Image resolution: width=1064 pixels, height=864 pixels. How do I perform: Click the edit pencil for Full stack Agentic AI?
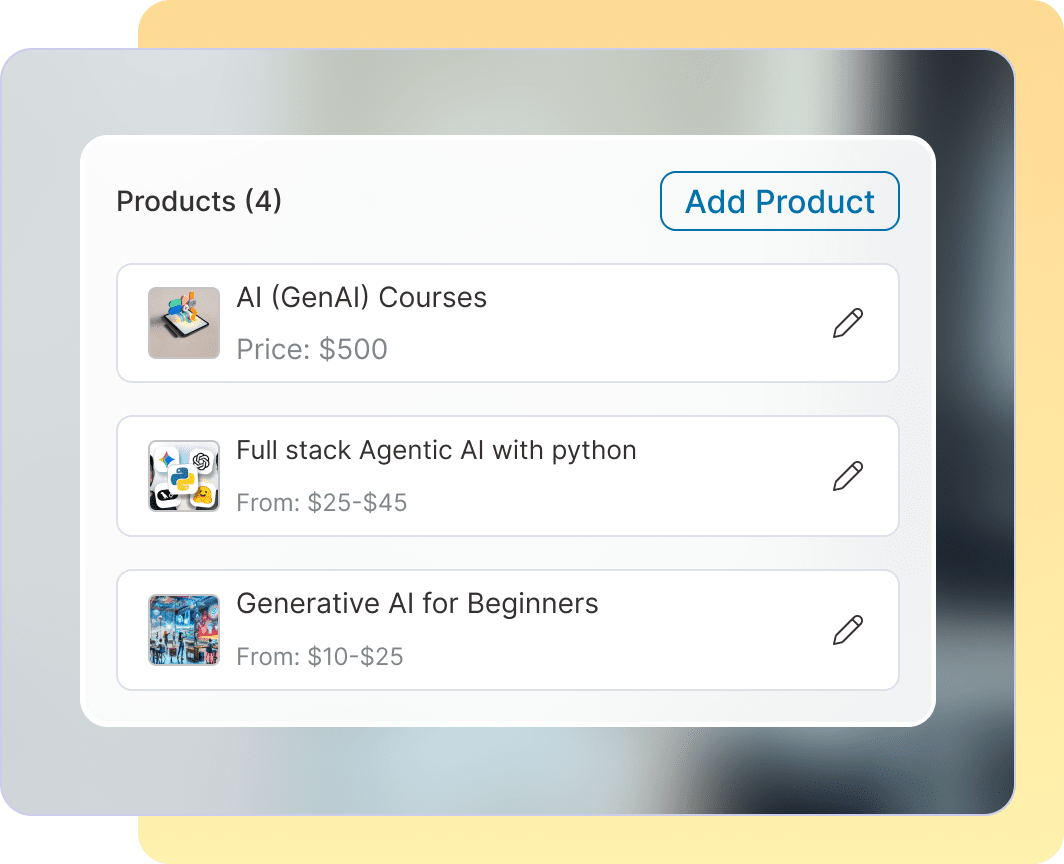(x=847, y=476)
